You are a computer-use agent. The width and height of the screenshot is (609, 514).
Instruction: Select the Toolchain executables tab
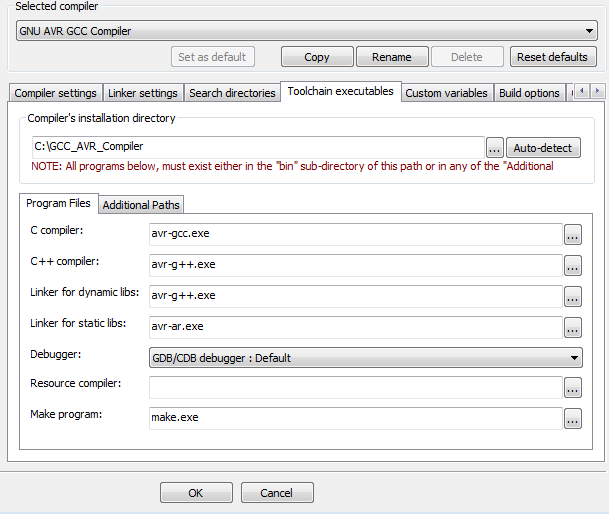(341, 91)
